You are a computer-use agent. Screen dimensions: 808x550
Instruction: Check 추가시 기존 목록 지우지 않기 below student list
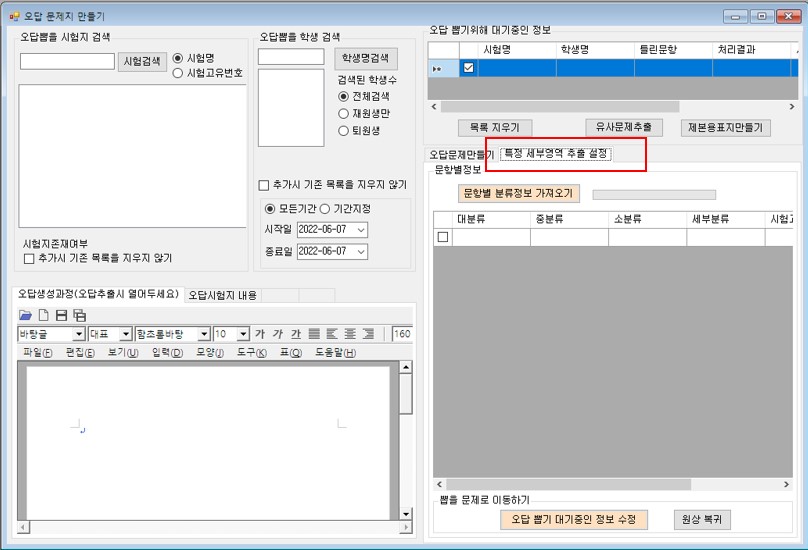(x=264, y=185)
